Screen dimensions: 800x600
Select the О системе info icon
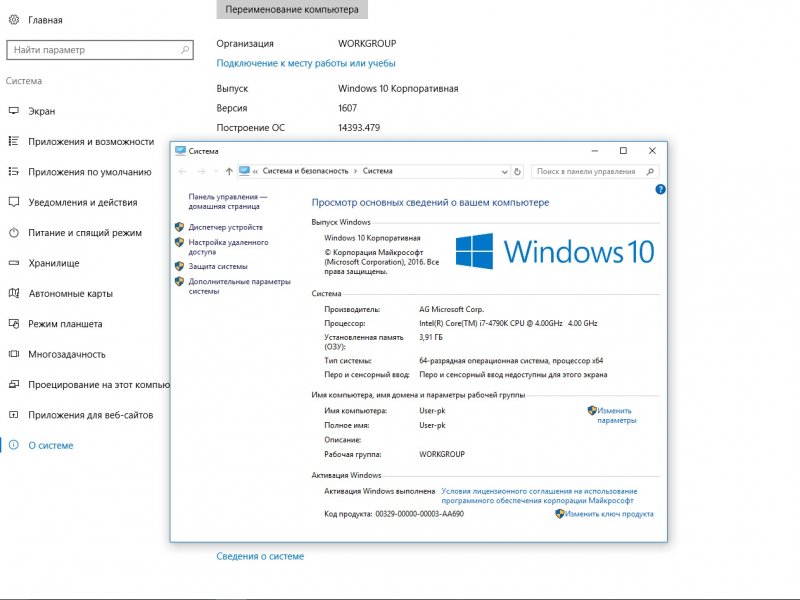14,445
